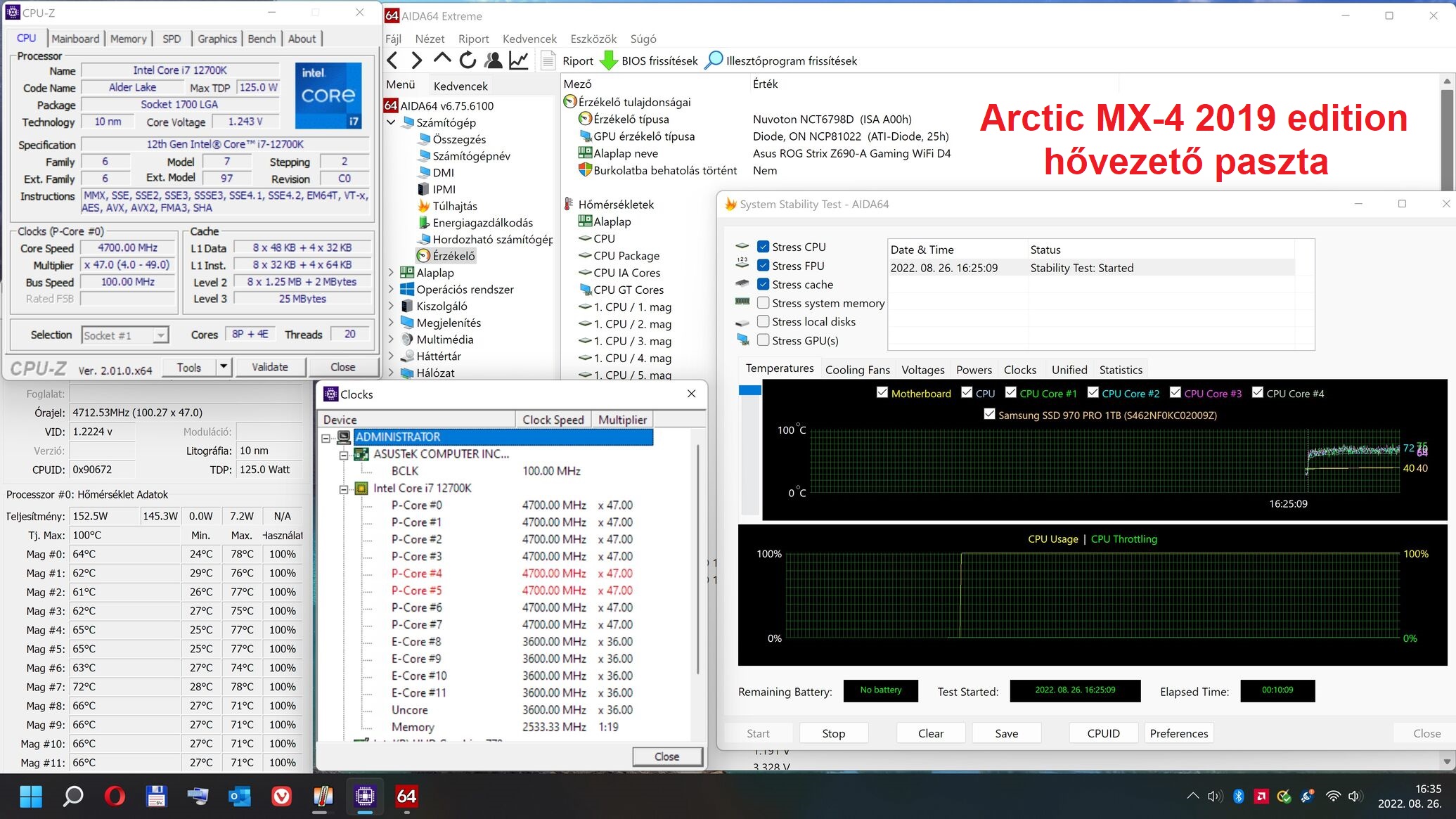
Task: Open Cooling Fans tab in stability test
Action: pyautogui.click(x=857, y=370)
